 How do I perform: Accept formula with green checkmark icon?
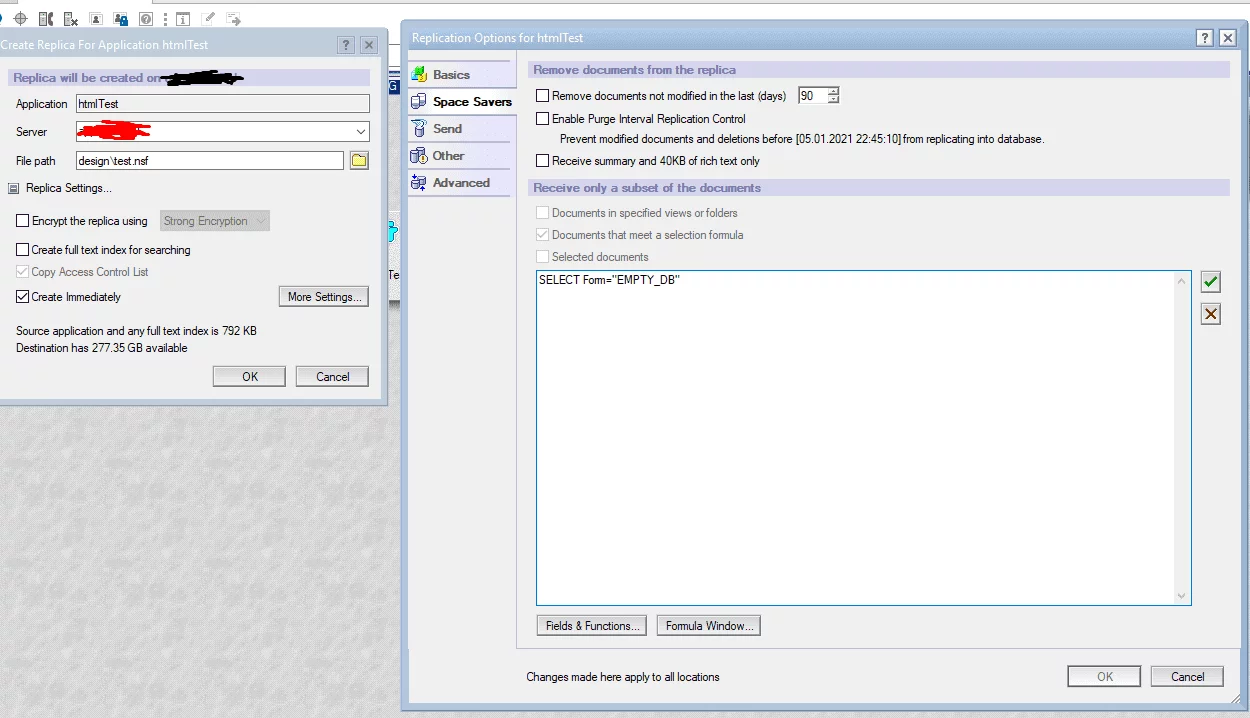(x=1211, y=282)
